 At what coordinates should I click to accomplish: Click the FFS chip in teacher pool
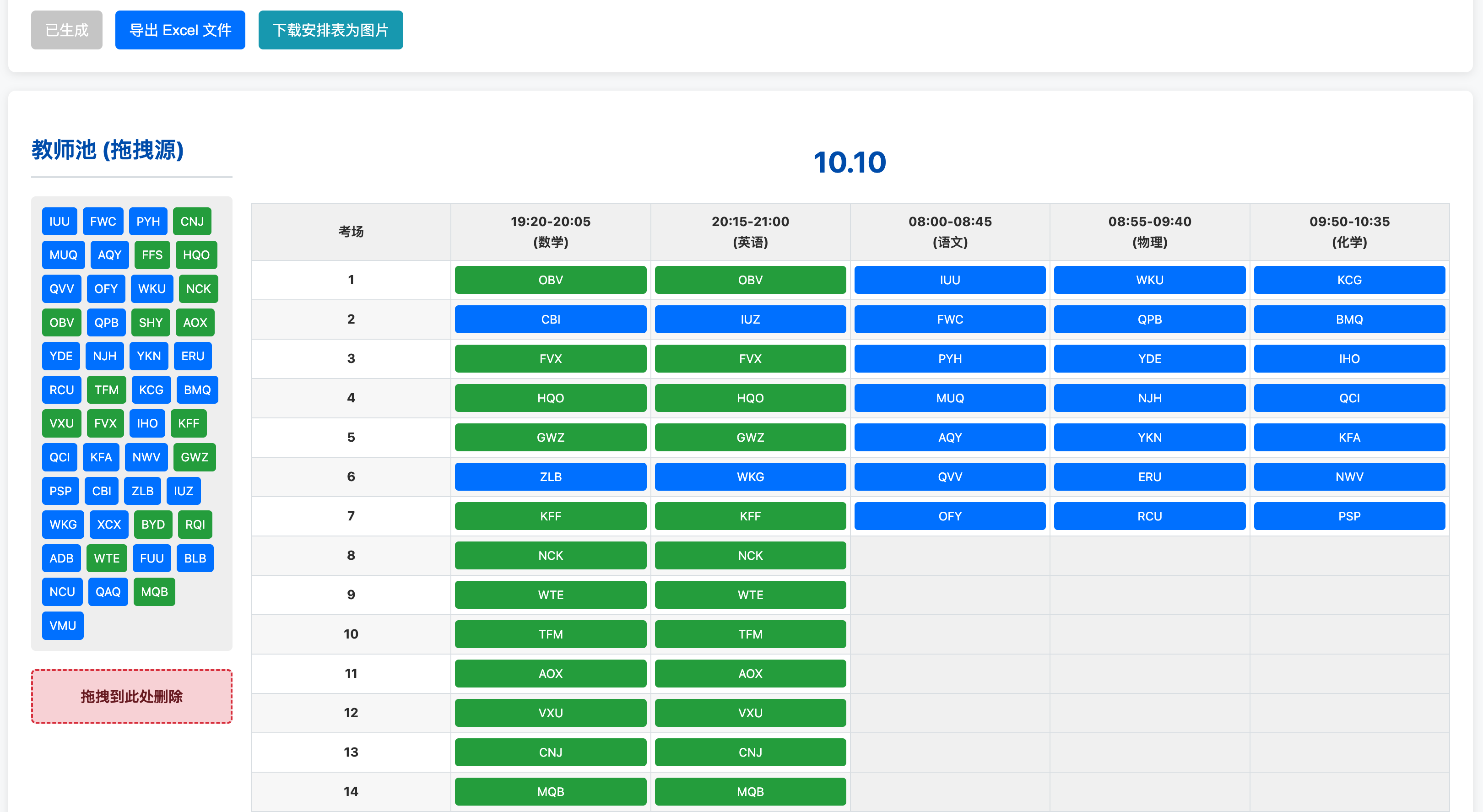[152, 255]
